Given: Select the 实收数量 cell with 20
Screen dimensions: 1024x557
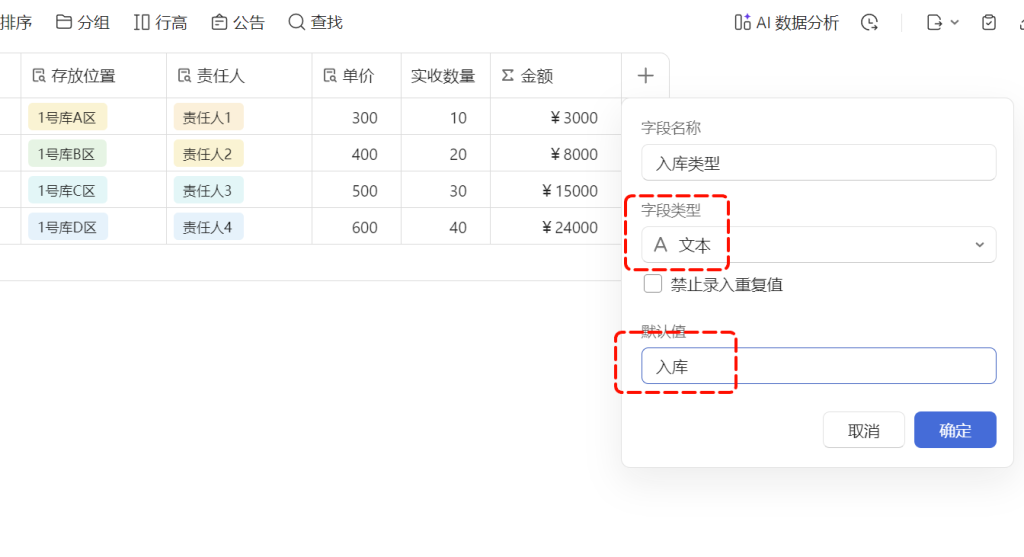Looking at the screenshot, I should pyautogui.click(x=446, y=154).
